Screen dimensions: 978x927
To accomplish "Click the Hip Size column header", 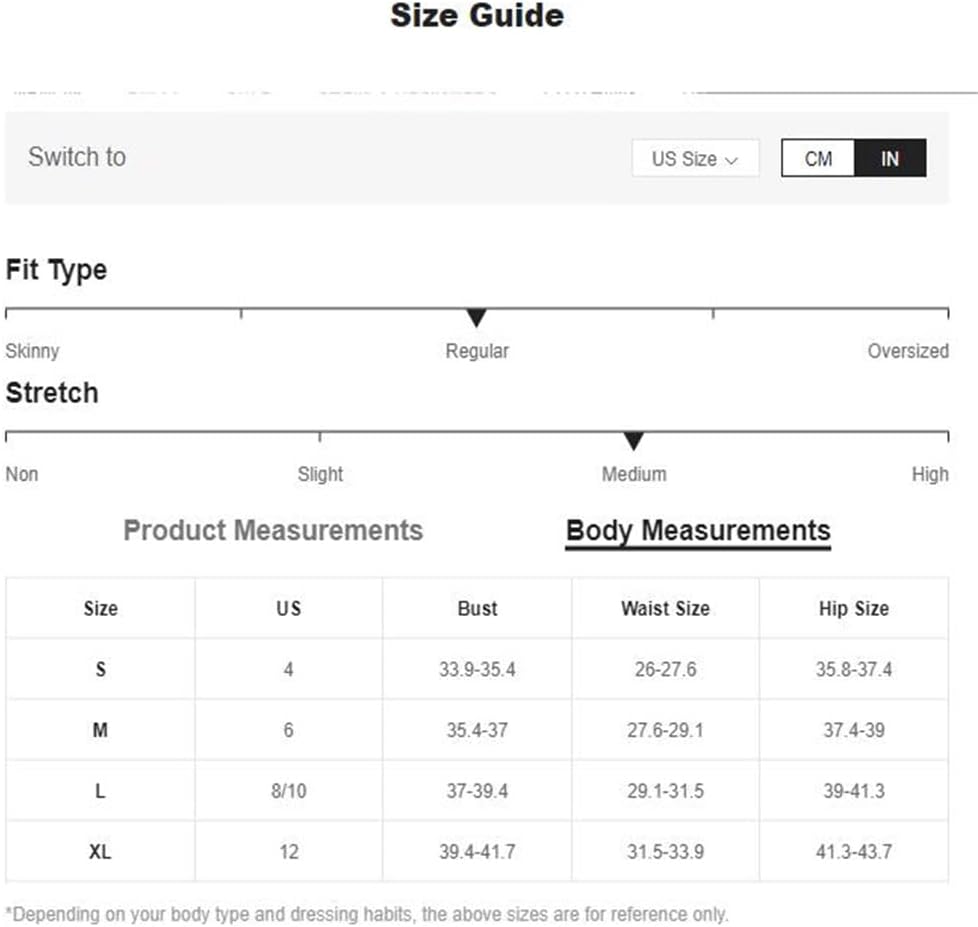I will point(853,608).
